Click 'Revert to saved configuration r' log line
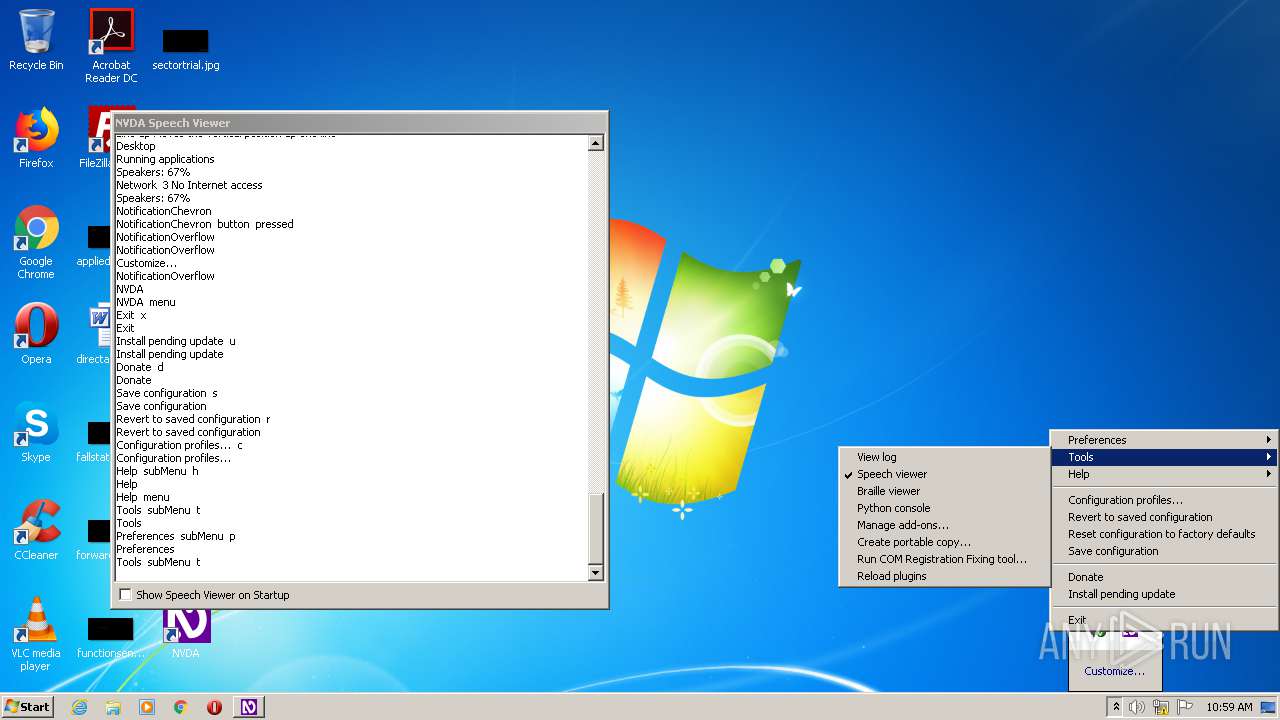Image resolution: width=1280 pixels, height=720 pixels. coord(193,419)
